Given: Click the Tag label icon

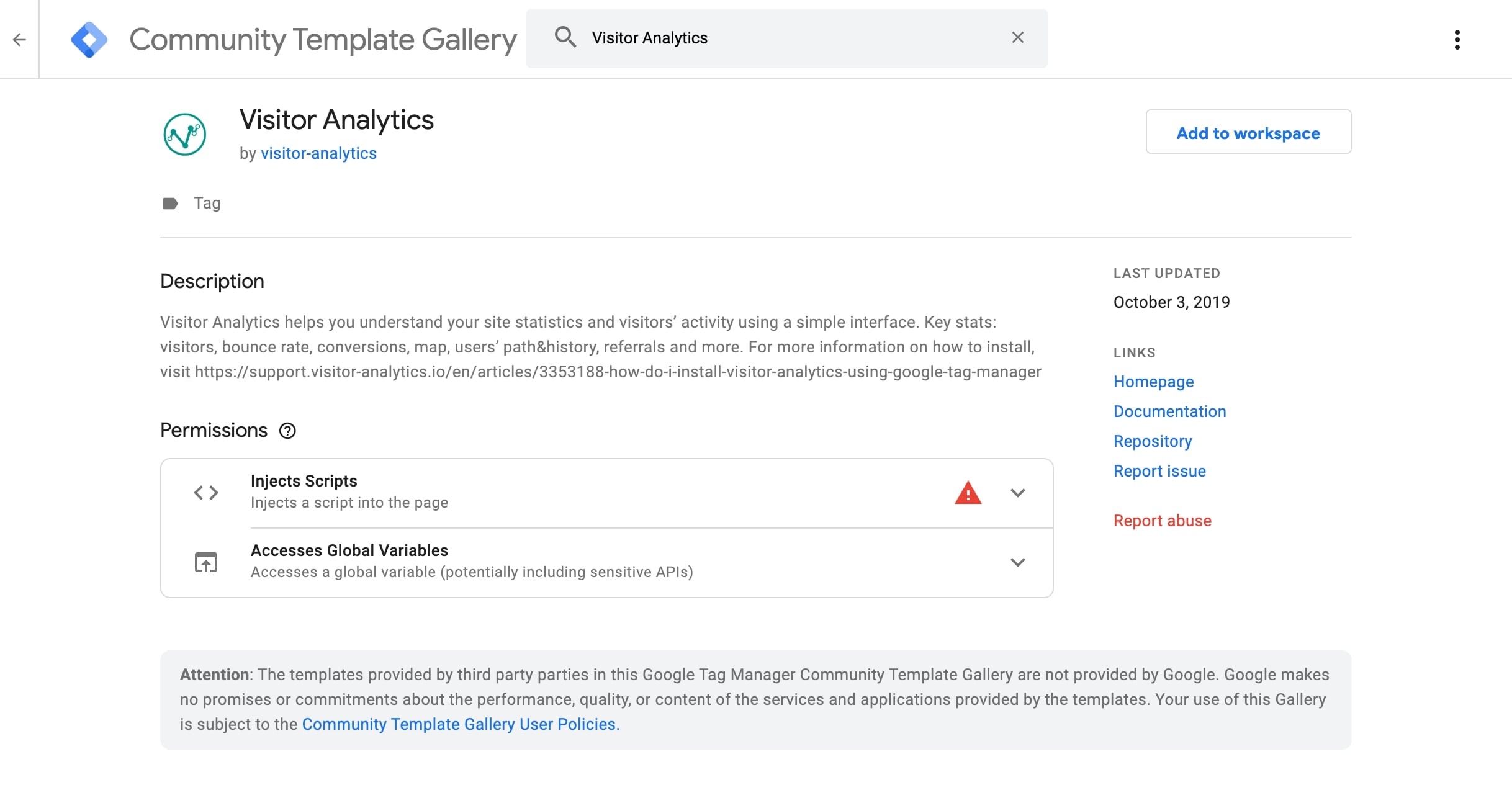Looking at the screenshot, I should pos(170,204).
